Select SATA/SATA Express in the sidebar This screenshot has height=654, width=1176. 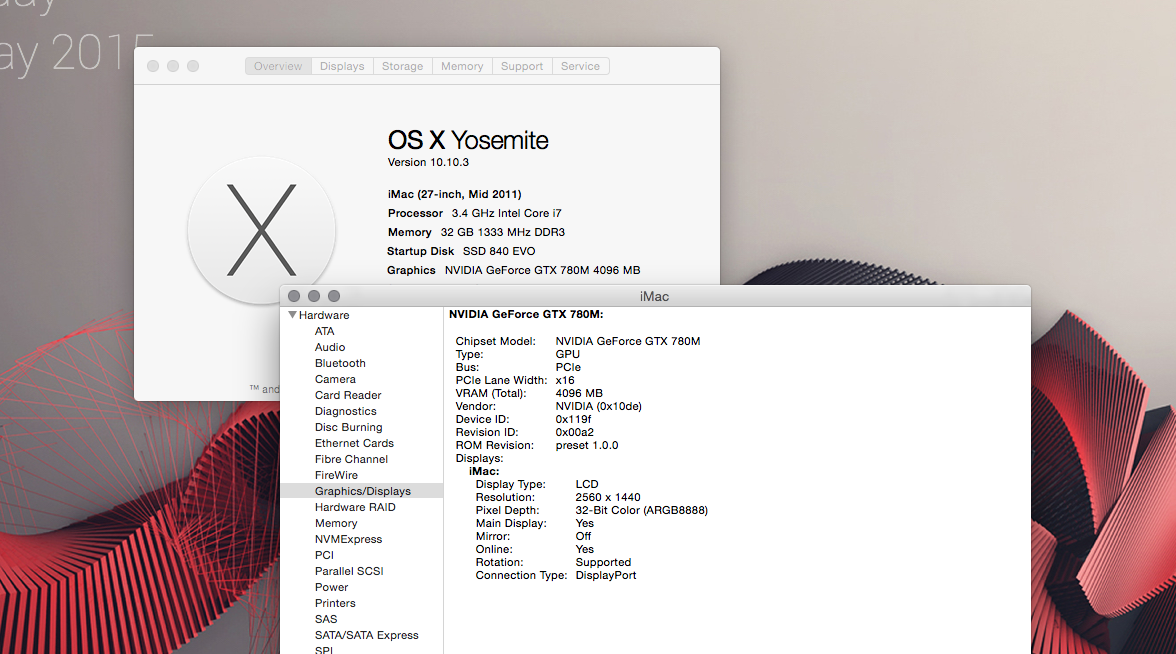[x=367, y=635]
